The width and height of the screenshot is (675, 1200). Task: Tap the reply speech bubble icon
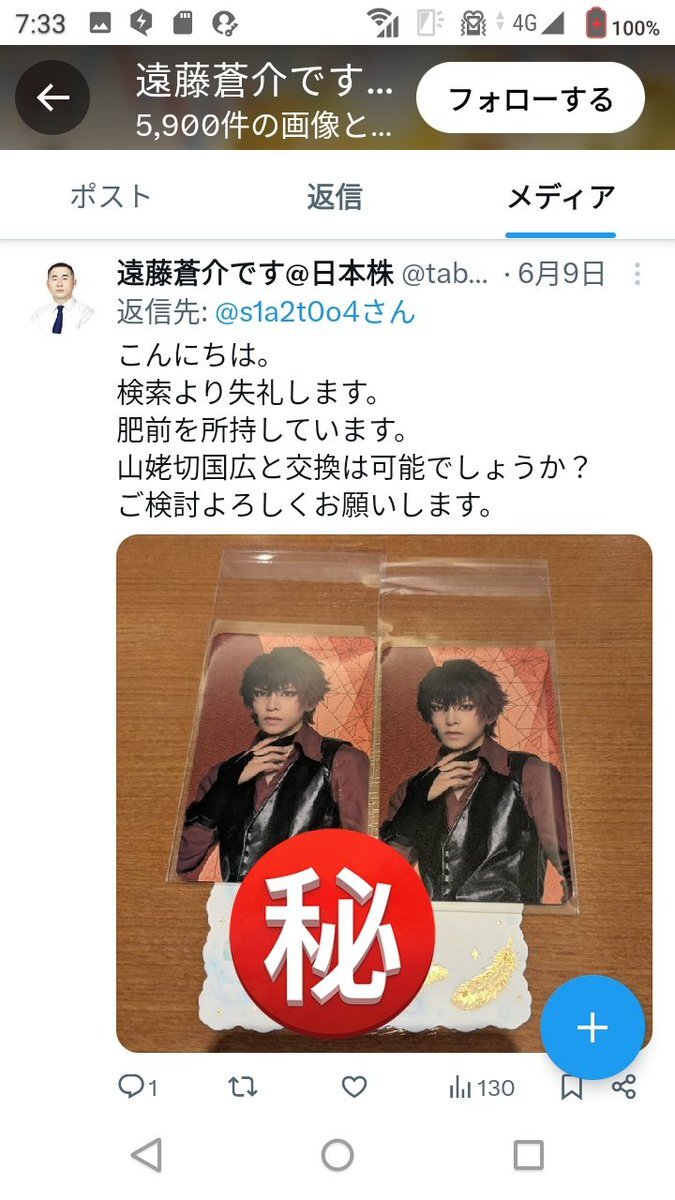pyautogui.click(x=138, y=1087)
